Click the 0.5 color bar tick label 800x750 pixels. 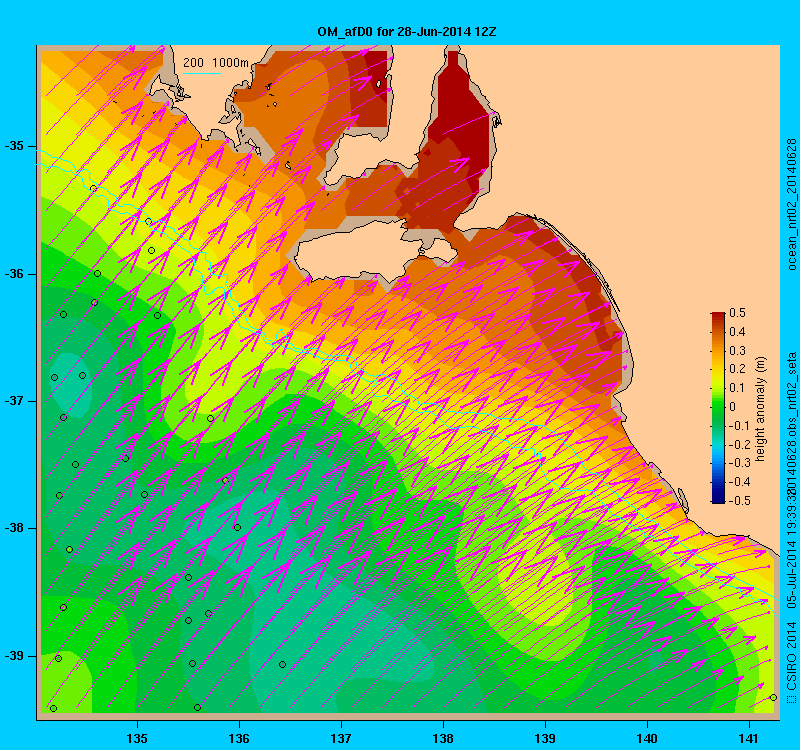738,313
